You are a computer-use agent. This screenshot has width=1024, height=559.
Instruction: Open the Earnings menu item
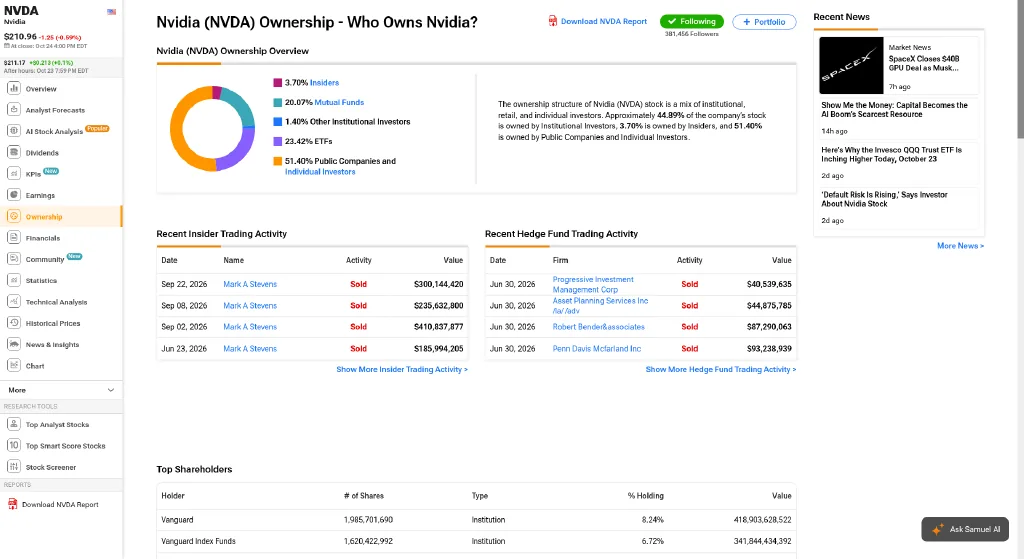click(40, 195)
